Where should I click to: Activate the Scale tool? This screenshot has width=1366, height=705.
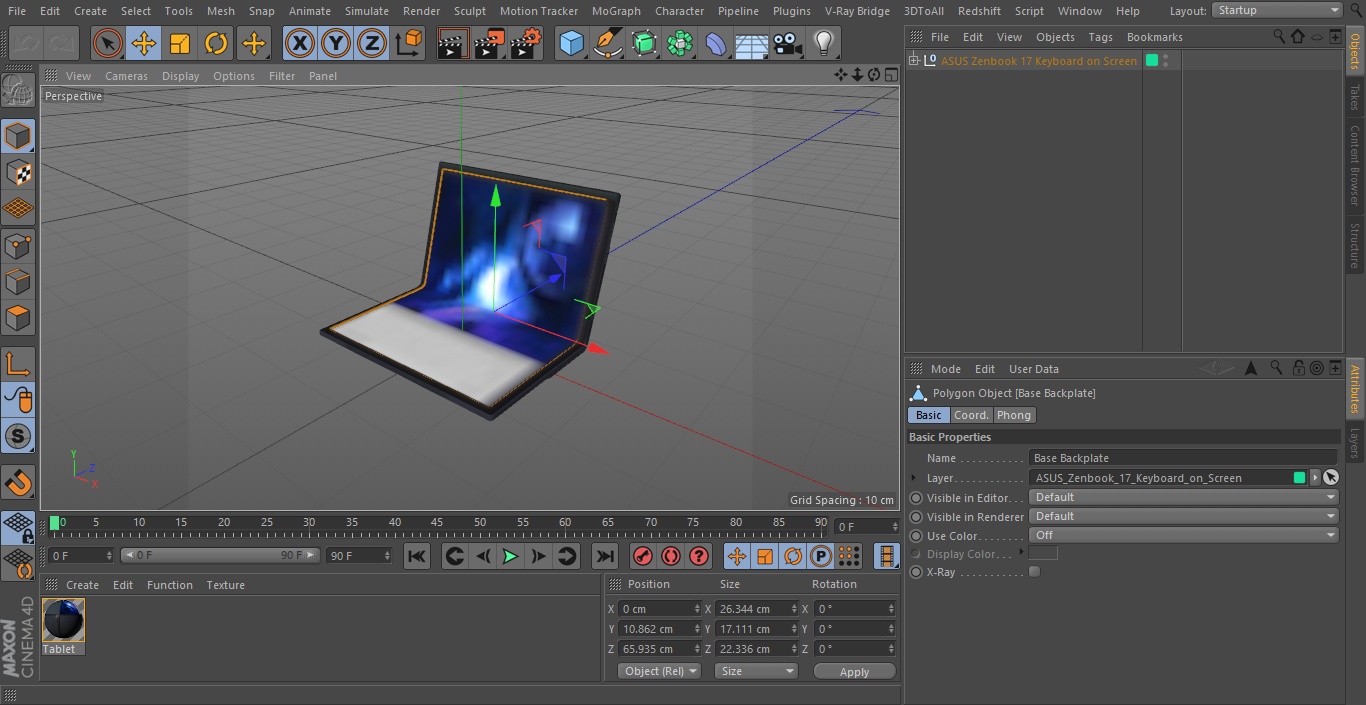[180, 43]
